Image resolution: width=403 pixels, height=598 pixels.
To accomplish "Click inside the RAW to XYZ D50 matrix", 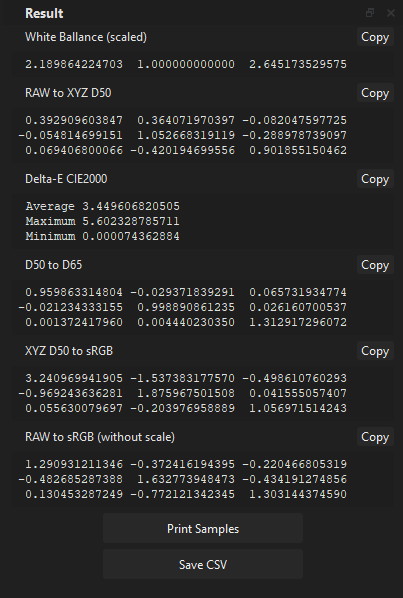I will click(203, 135).
